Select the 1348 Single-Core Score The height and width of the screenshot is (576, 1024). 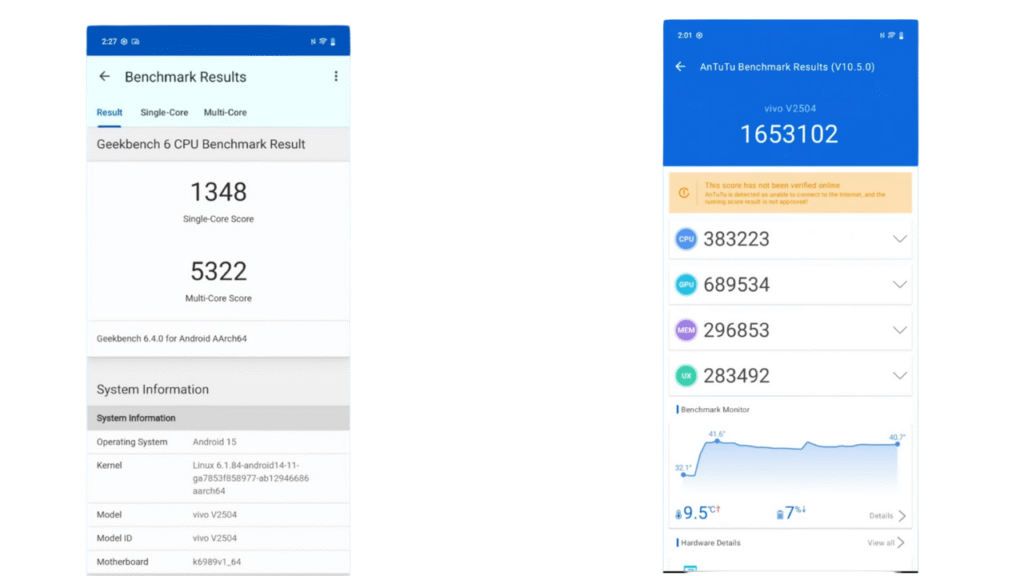[x=218, y=192]
